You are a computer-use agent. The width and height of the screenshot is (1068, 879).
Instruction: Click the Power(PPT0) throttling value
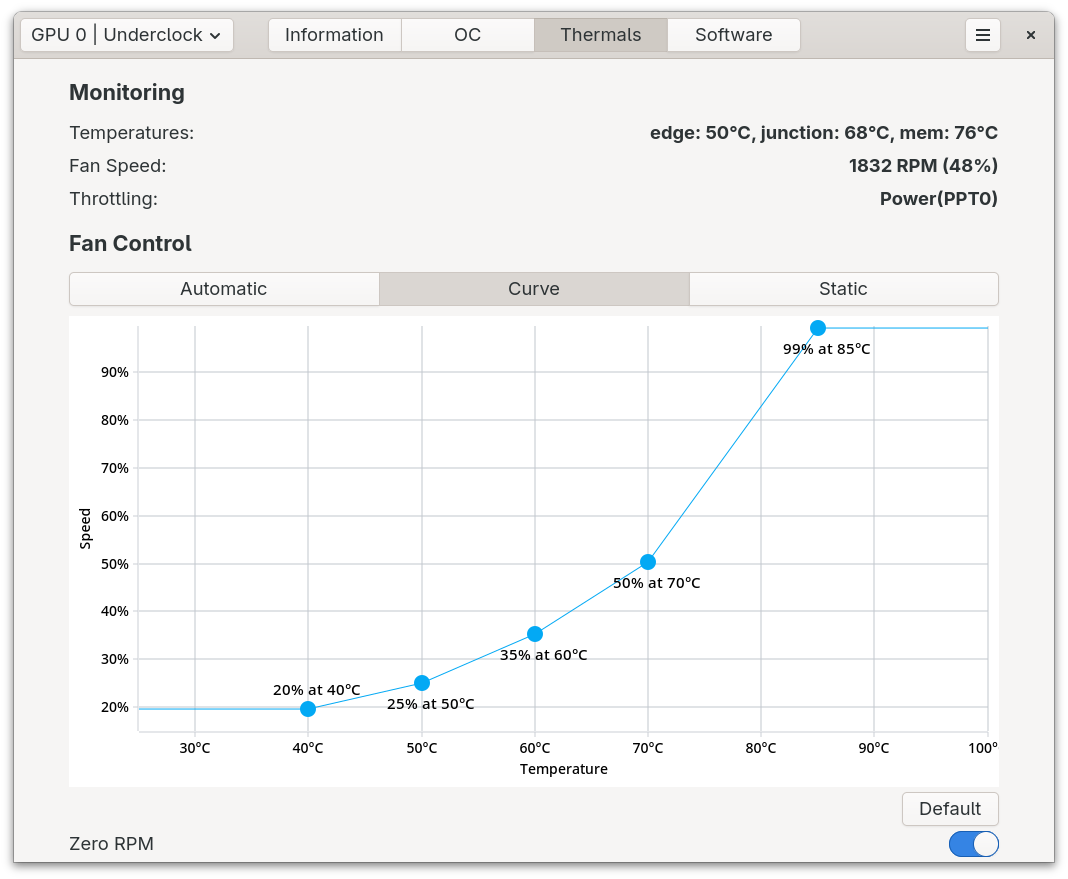938,199
